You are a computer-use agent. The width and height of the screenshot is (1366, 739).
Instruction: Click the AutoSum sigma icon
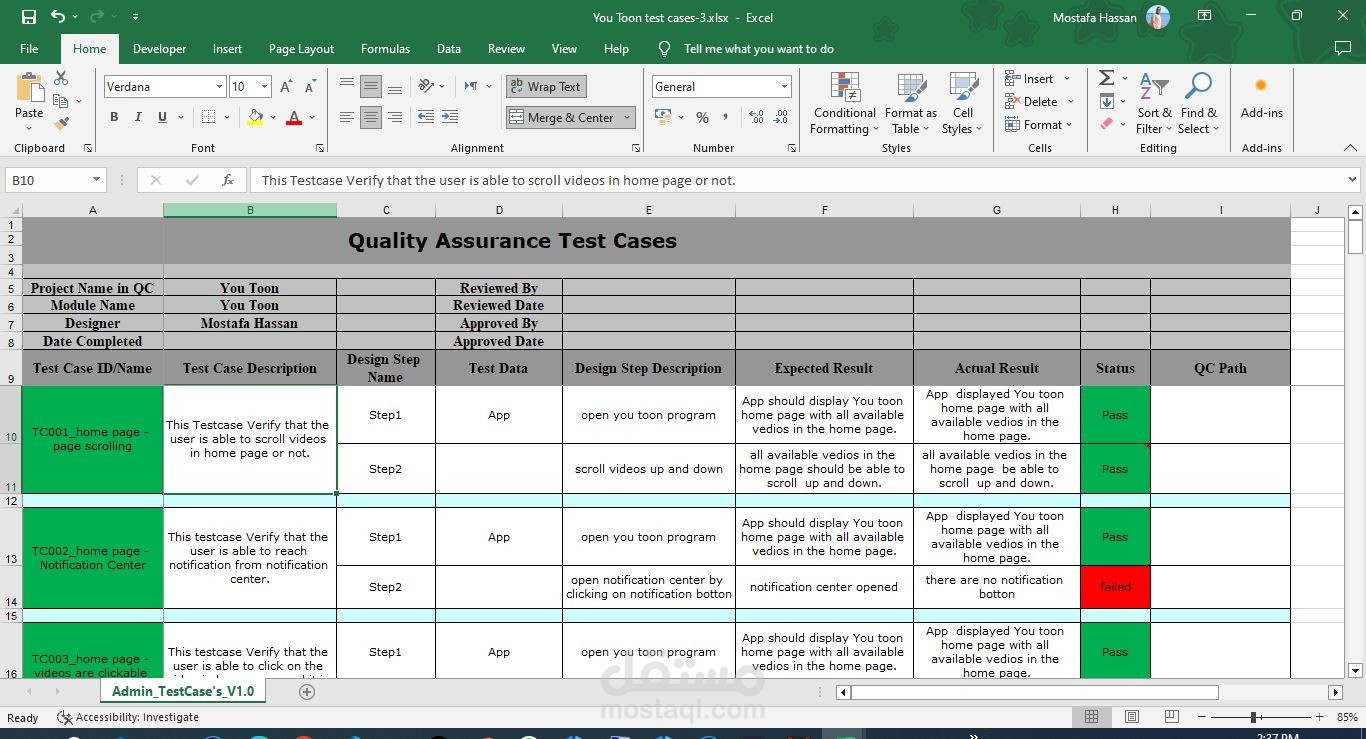click(x=1106, y=78)
